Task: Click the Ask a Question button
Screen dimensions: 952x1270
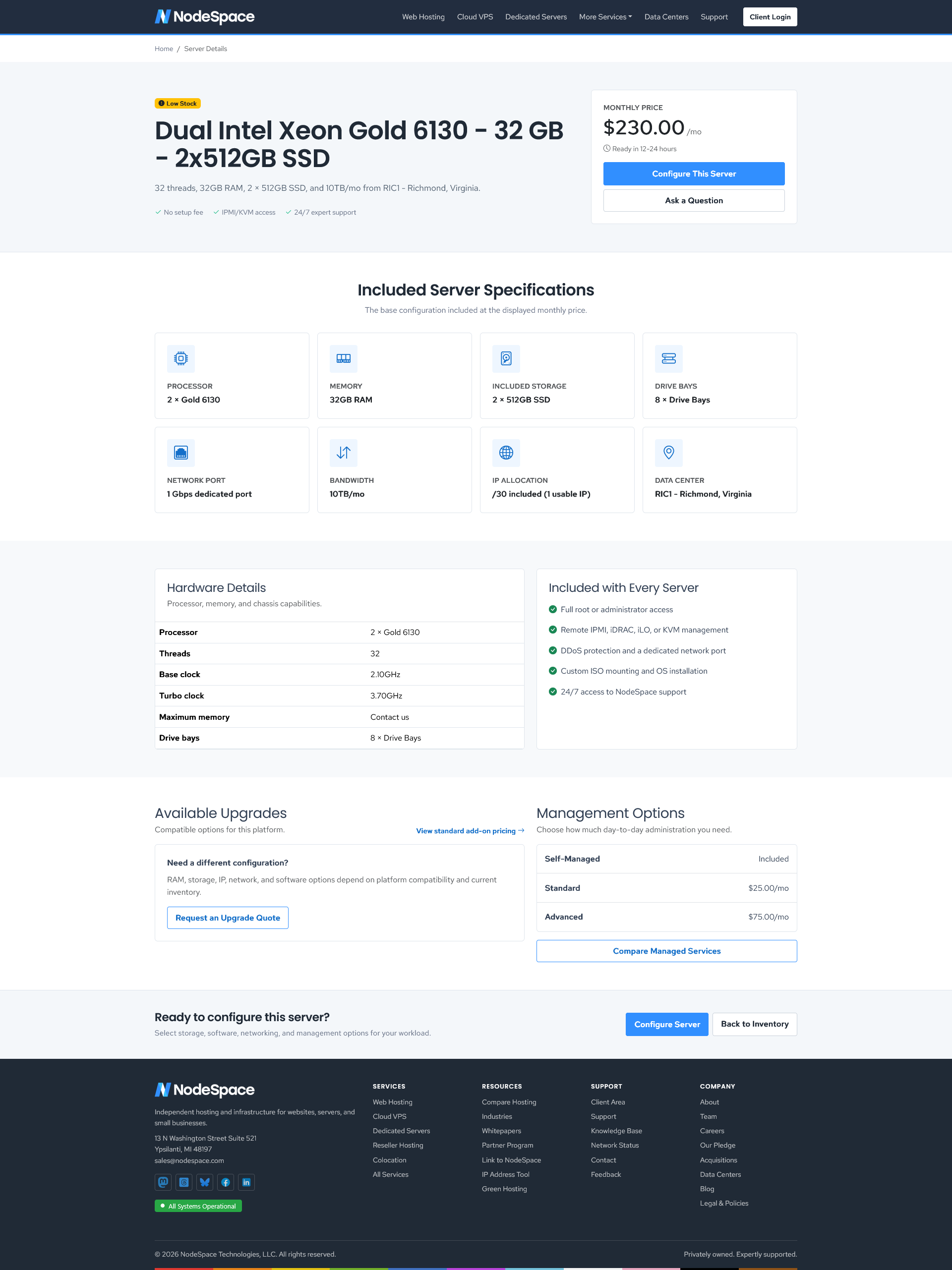Action: click(x=694, y=200)
